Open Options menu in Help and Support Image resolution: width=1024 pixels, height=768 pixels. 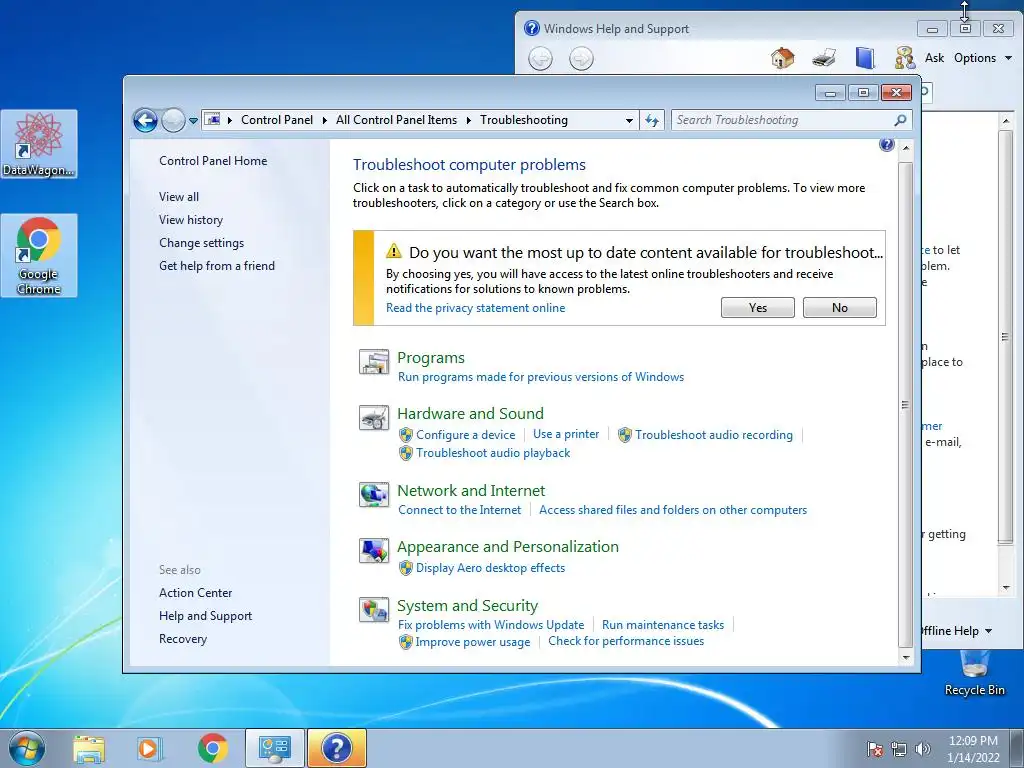point(982,58)
